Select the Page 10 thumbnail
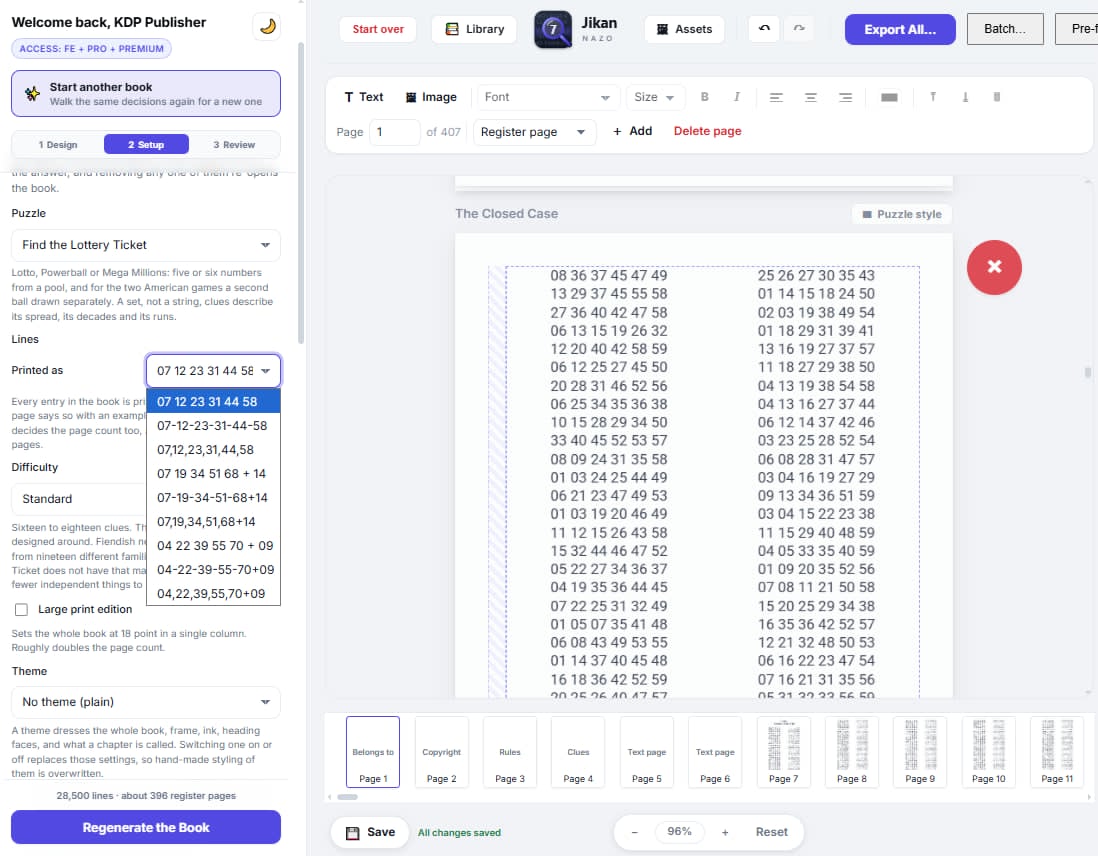The width and height of the screenshot is (1098, 856). pyautogui.click(x=989, y=752)
